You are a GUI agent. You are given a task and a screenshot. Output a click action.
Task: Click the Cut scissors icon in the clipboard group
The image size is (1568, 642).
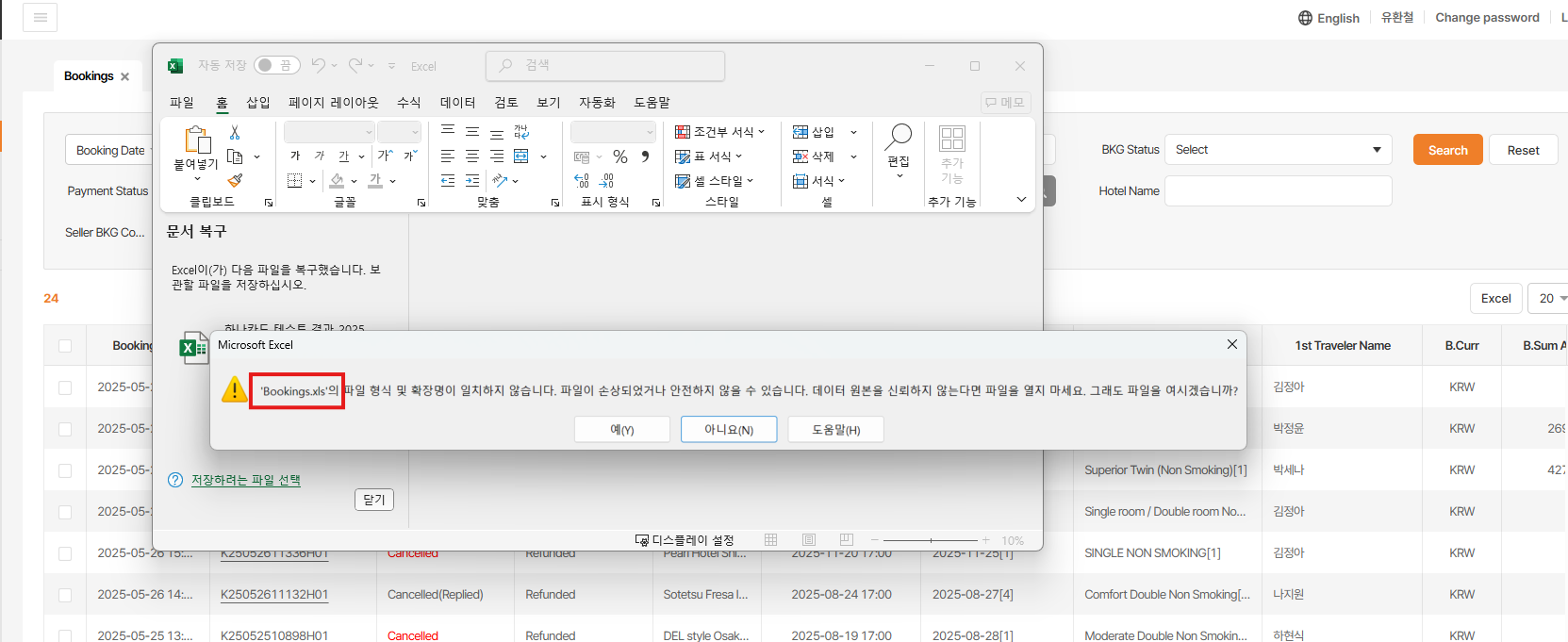click(235, 133)
